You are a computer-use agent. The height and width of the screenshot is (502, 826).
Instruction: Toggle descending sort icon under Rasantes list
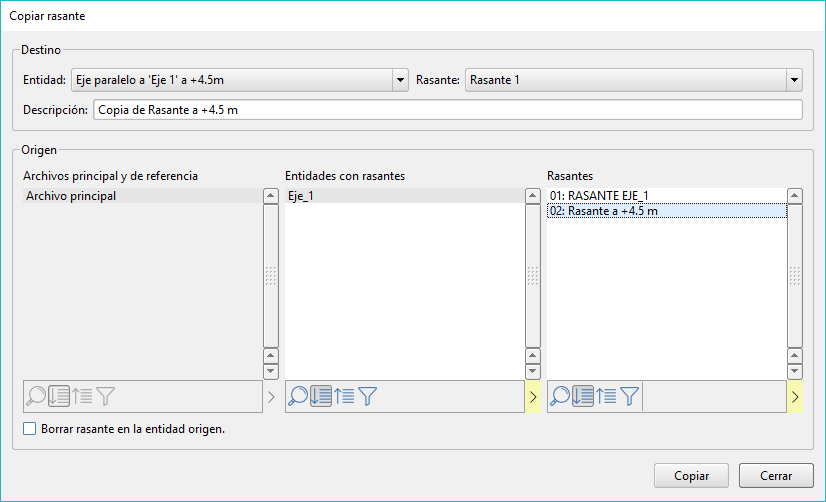click(x=583, y=396)
